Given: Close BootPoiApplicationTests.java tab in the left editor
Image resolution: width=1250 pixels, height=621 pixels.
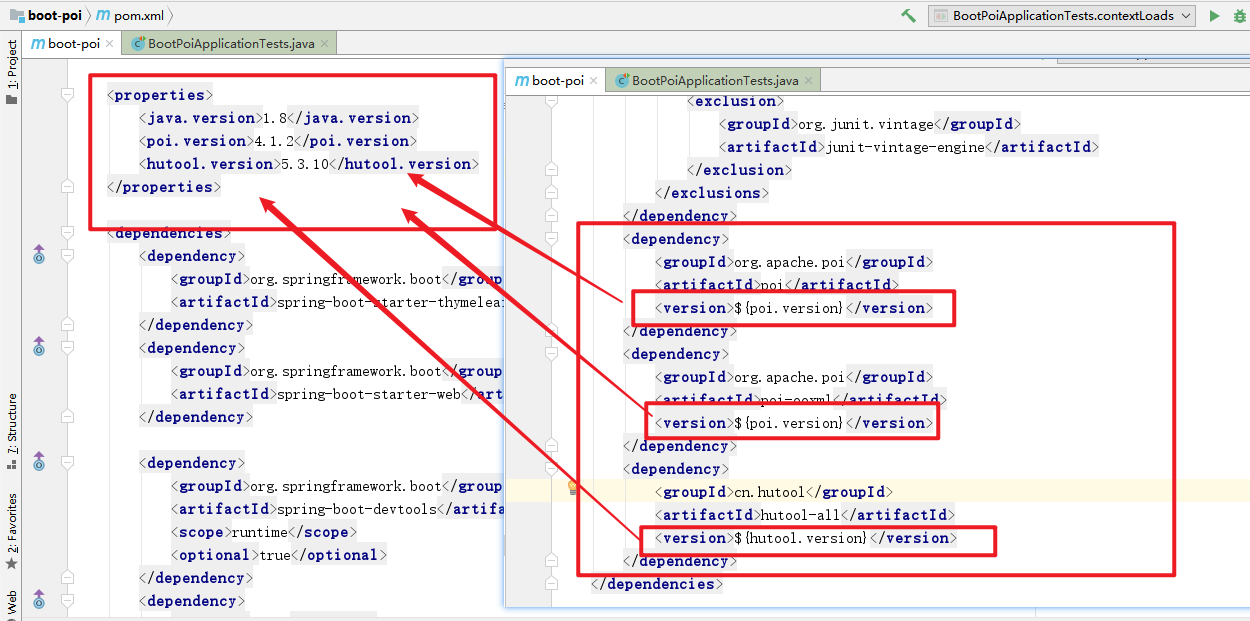Looking at the screenshot, I should 326,44.
